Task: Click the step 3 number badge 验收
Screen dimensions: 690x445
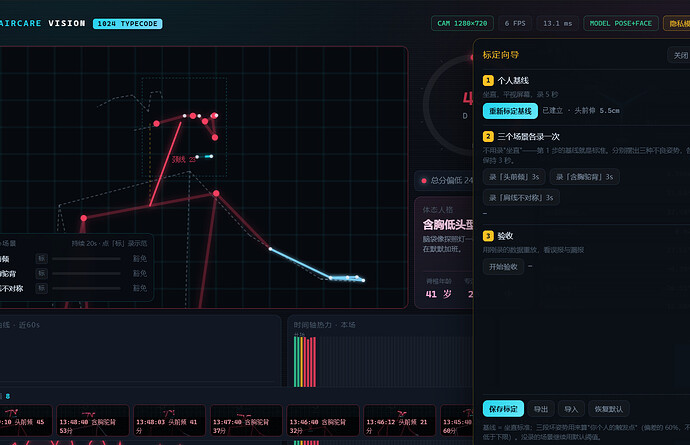Action: [x=488, y=236]
